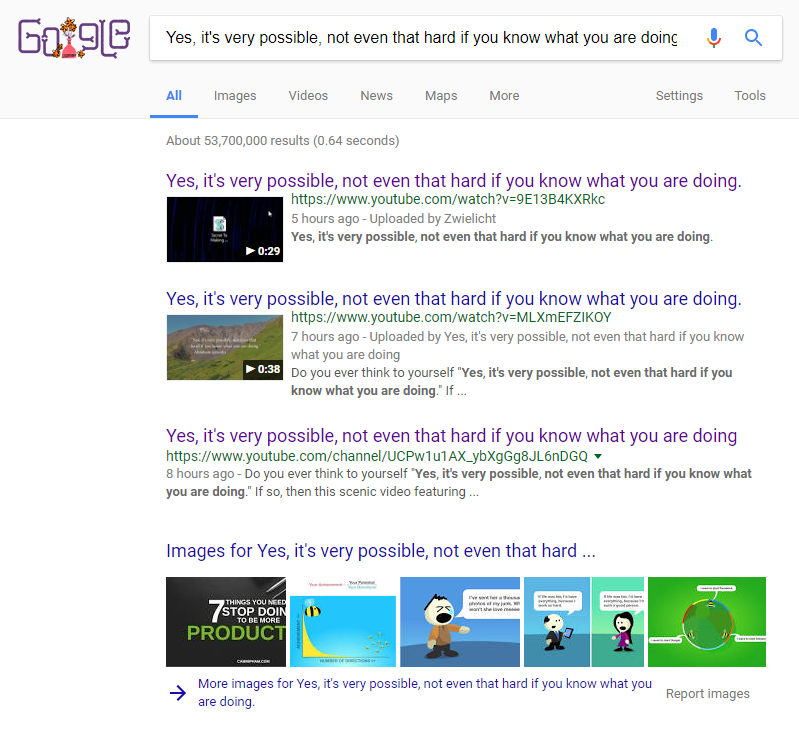Play the 0:38 mountain video thumbnail
This screenshot has height=743, width=799.
click(225, 348)
